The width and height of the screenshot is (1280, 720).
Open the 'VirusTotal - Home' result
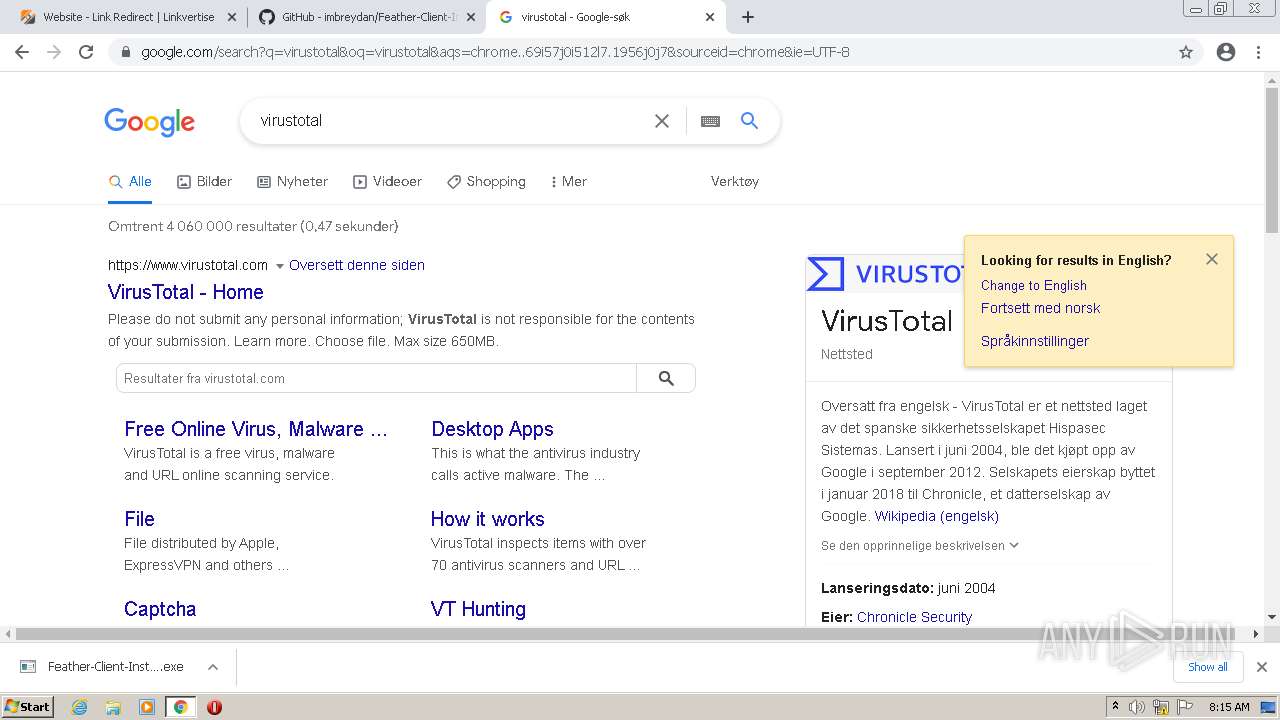tap(186, 292)
